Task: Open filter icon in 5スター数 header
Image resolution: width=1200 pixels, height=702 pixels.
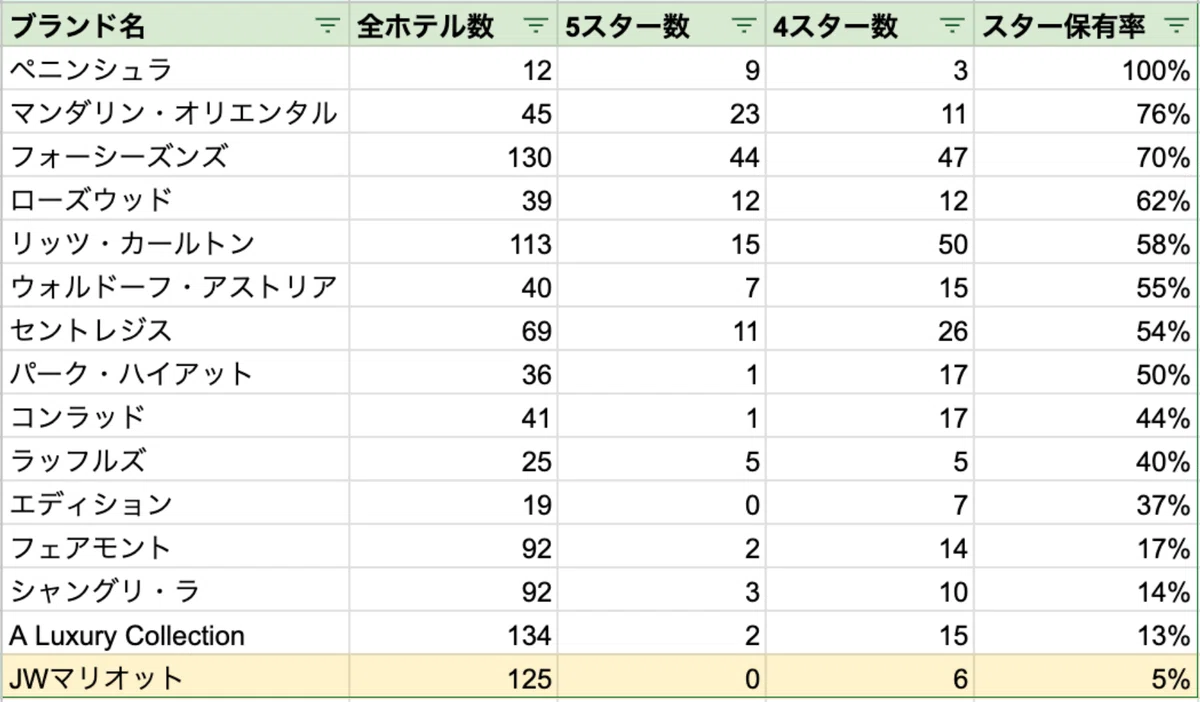Action: [x=744, y=27]
